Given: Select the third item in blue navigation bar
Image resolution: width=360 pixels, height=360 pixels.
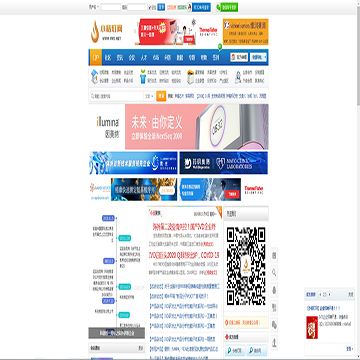Looking at the screenshot, I should coord(119,58).
